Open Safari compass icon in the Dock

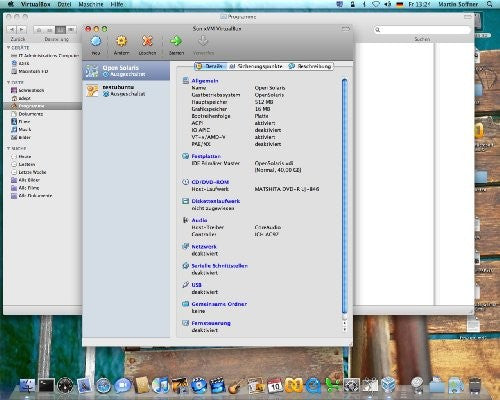[104, 385]
